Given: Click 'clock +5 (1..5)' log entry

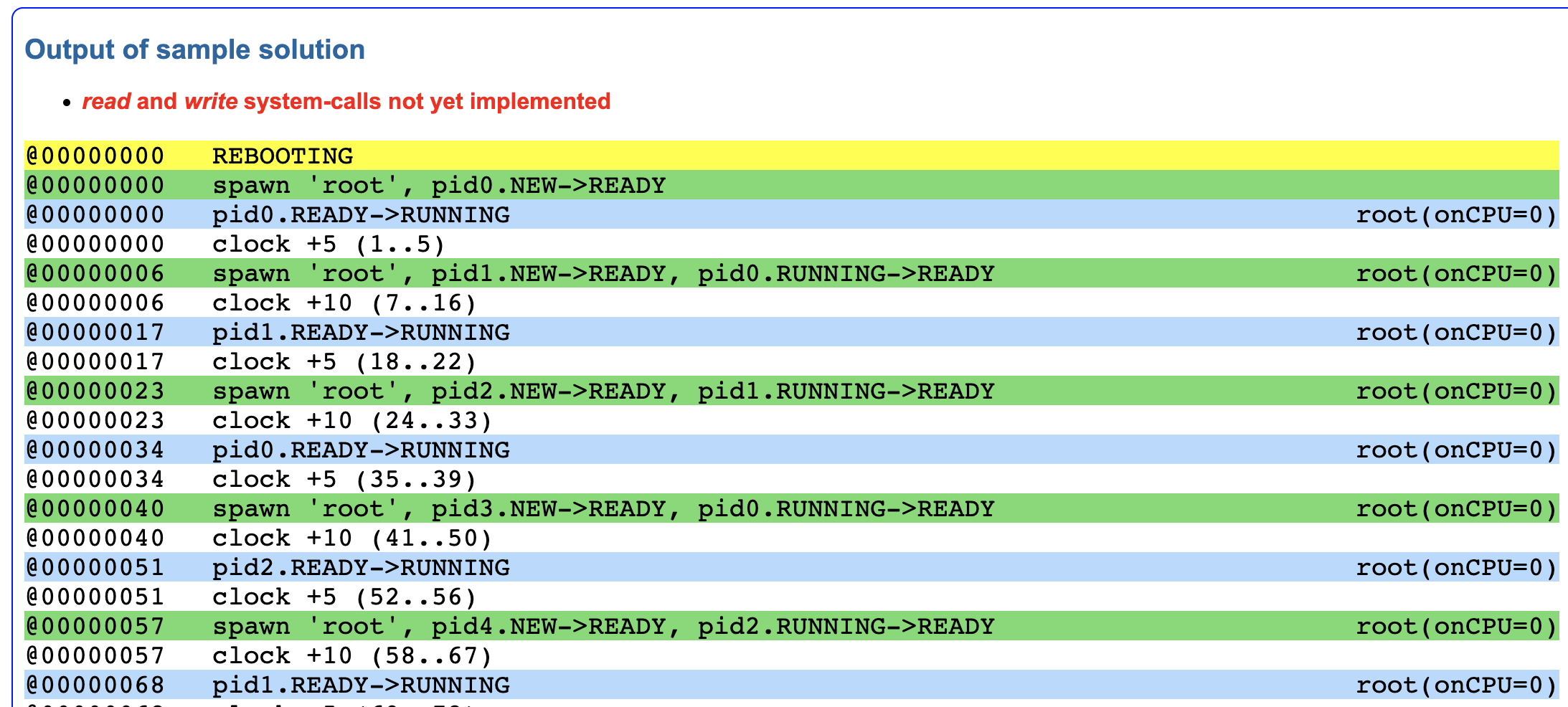Looking at the screenshot, I should 329,245.
